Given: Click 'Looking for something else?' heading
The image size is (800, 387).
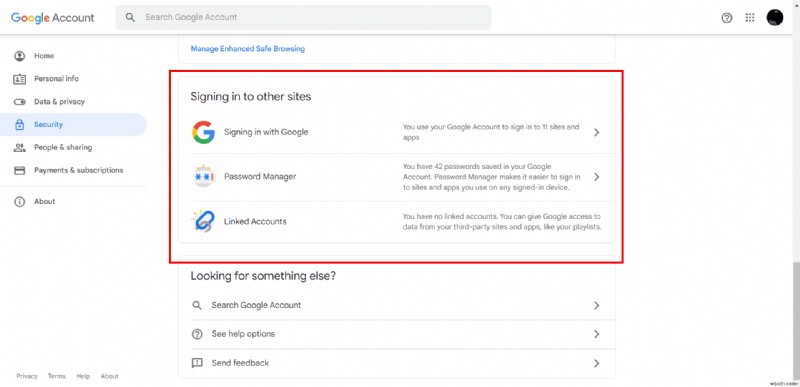Looking at the screenshot, I should click(263, 276).
